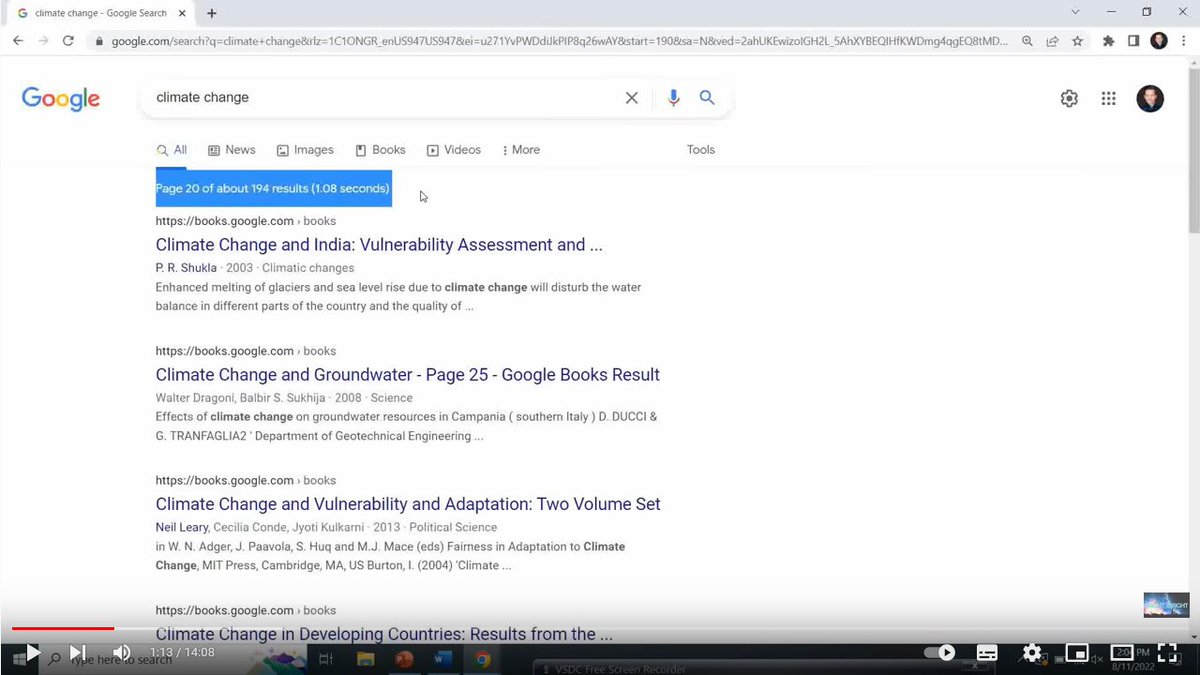Toggle Chrome side panel icon
1200x675 pixels.
[x=1133, y=41]
